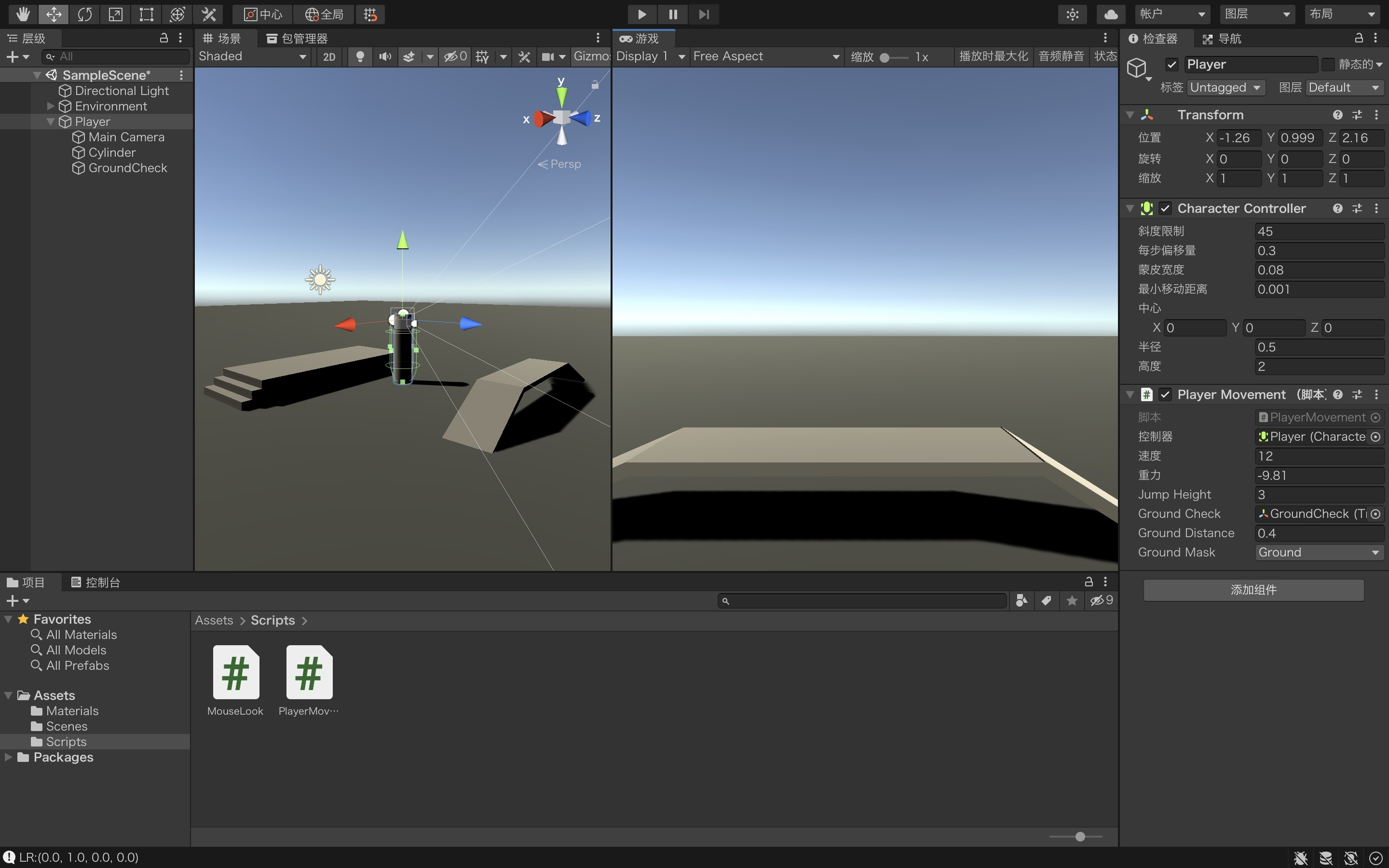Toggle scene audio speaker icon
The height and width of the screenshot is (868, 1389).
click(x=385, y=56)
